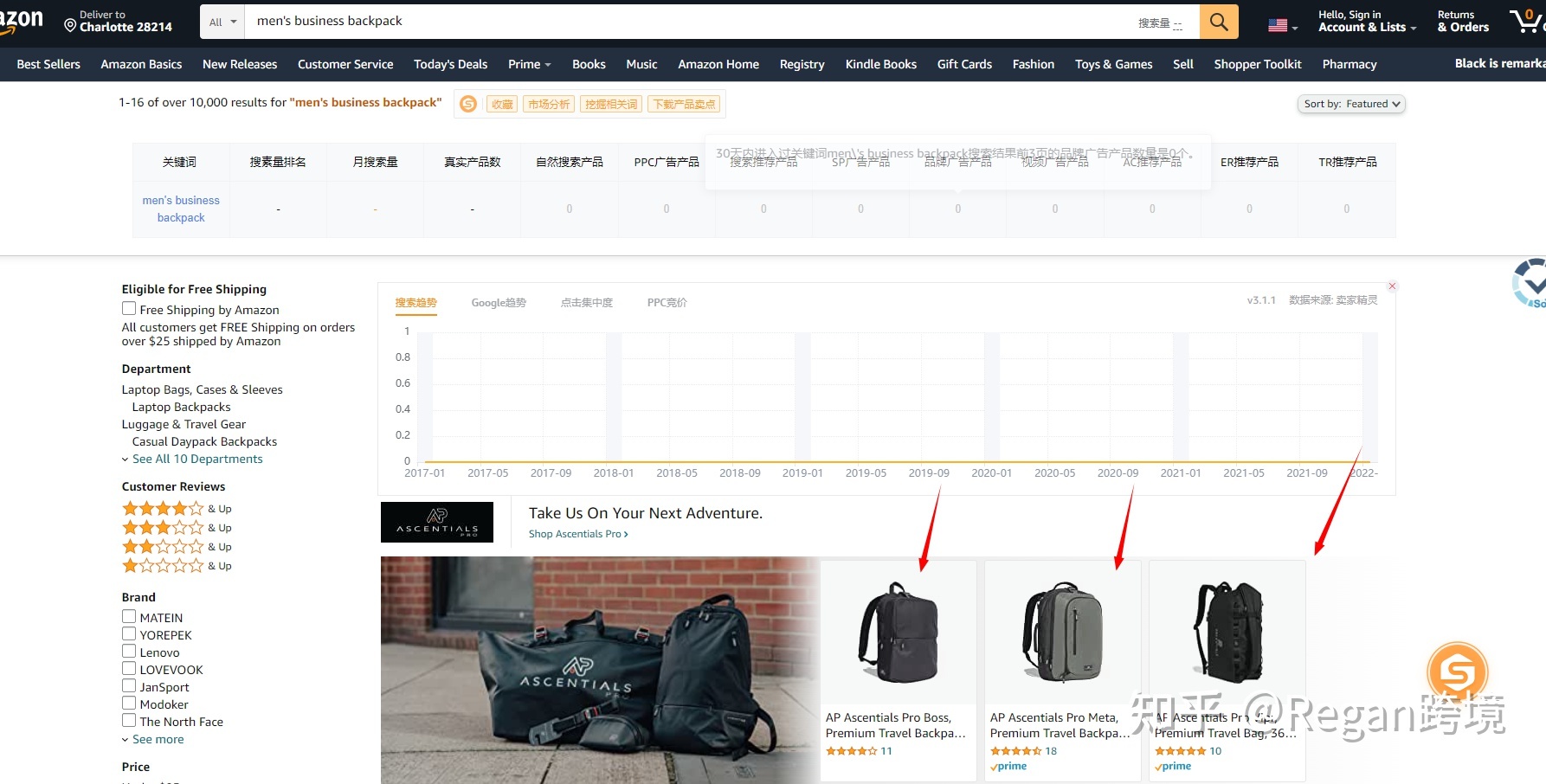Viewport: 1546px width, 784px height.
Task: Click star rating of AP Ascentials Pro Boss
Action: coord(851,751)
